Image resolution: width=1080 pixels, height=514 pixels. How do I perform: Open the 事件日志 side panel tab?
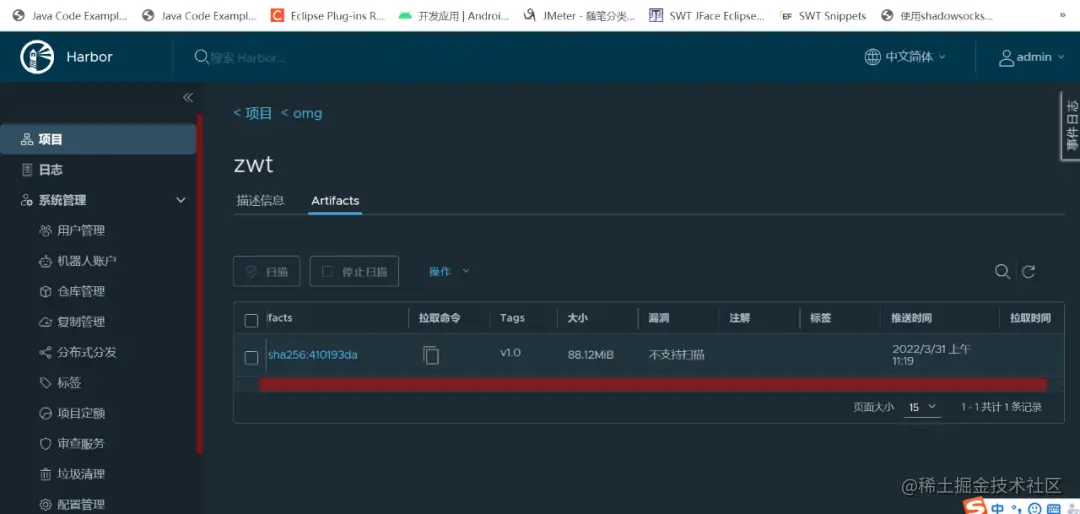tap(1070, 126)
